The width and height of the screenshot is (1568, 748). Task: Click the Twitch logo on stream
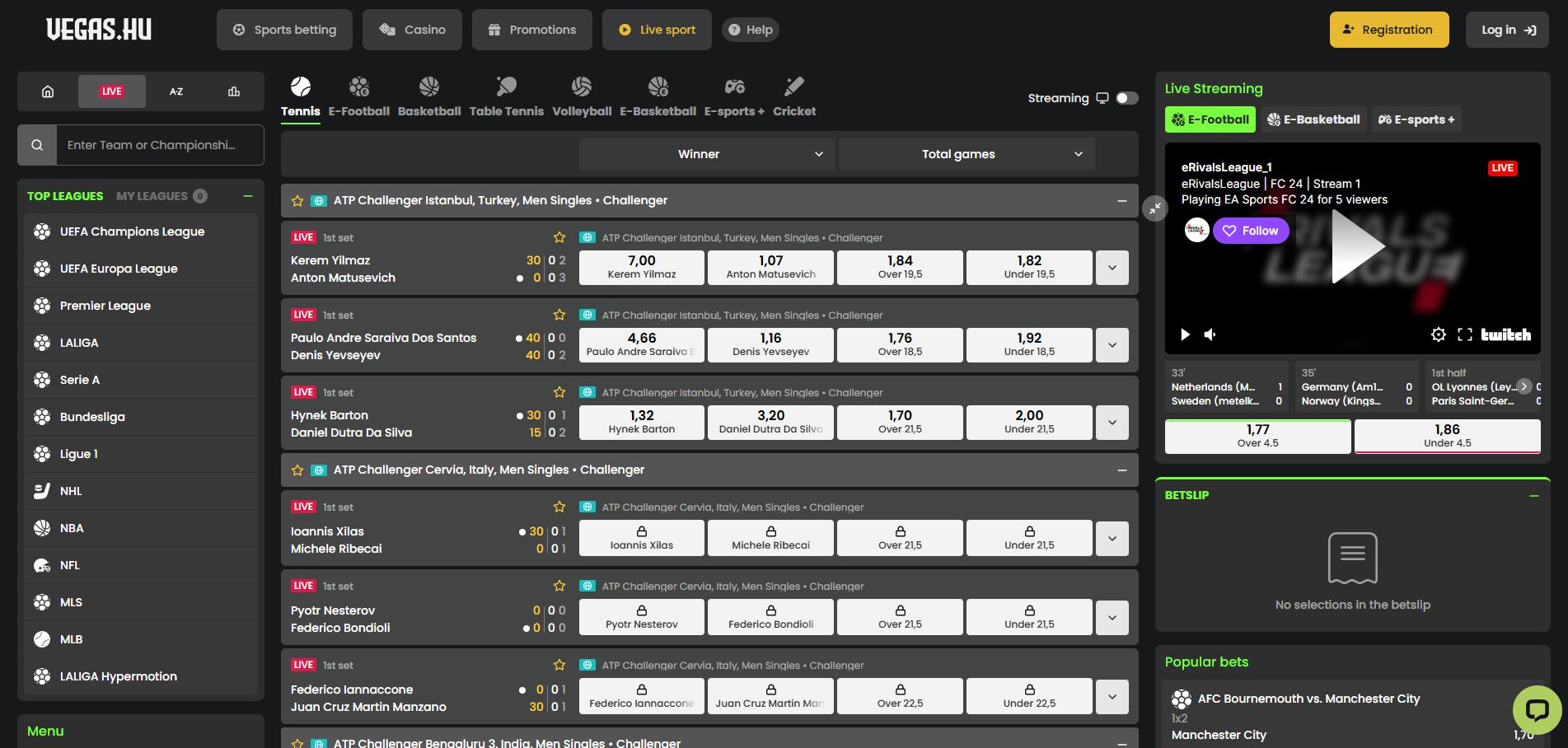point(1506,334)
